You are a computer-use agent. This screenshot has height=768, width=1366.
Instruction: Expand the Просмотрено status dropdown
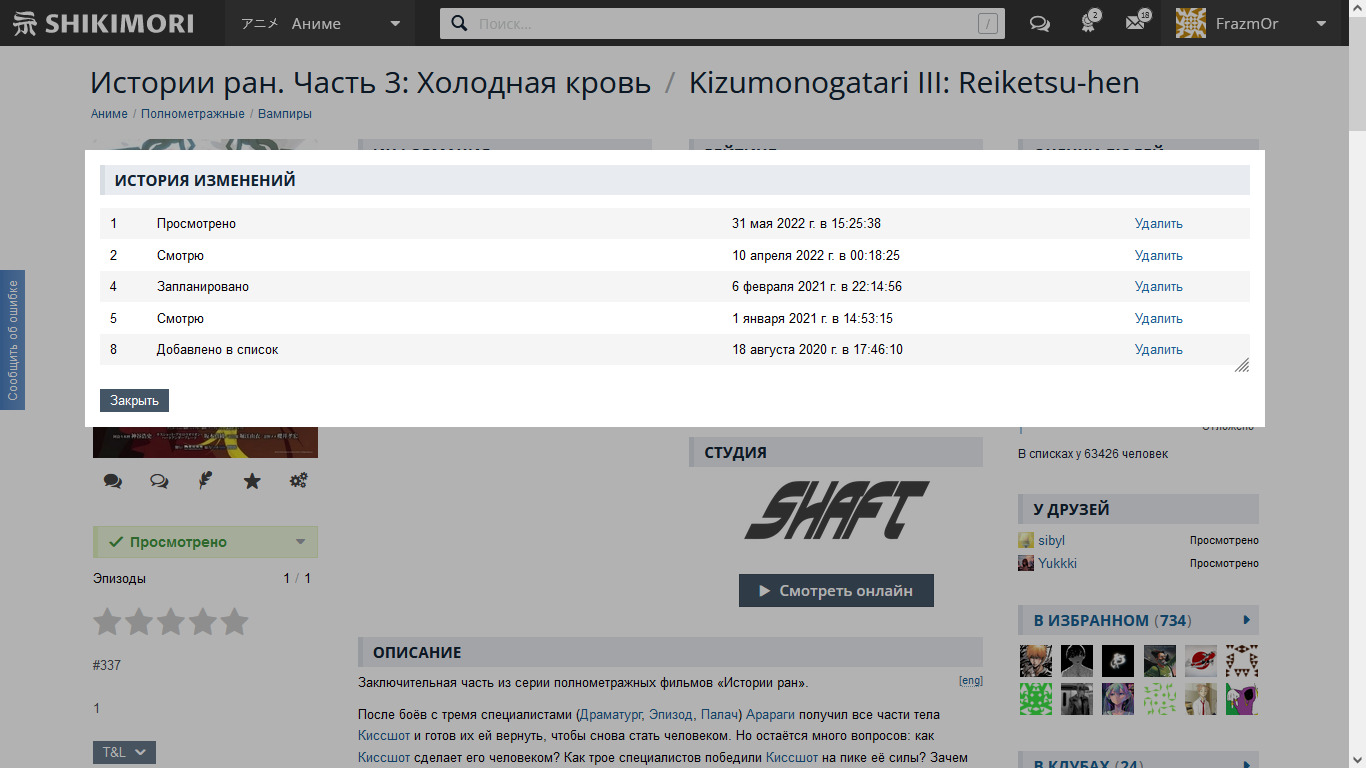pyautogui.click(x=300, y=542)
